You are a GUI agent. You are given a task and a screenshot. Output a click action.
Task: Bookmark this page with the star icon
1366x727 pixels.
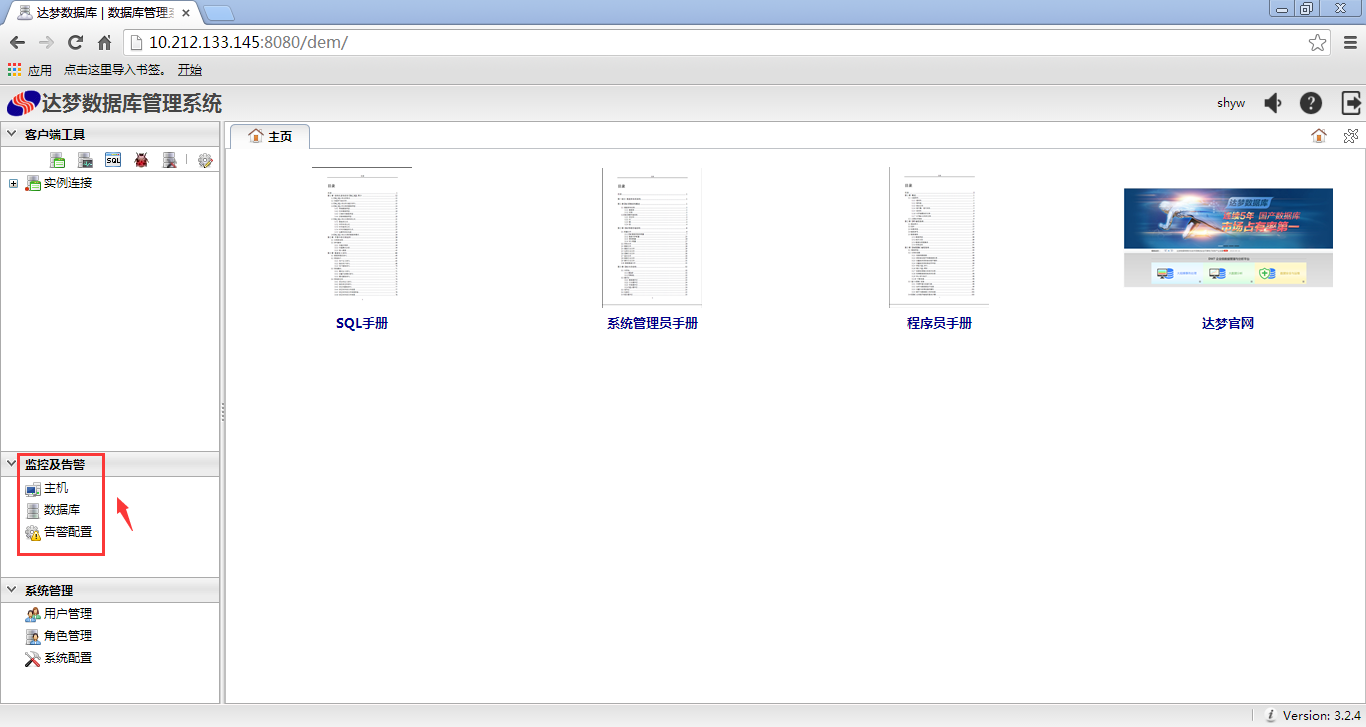1318,42
